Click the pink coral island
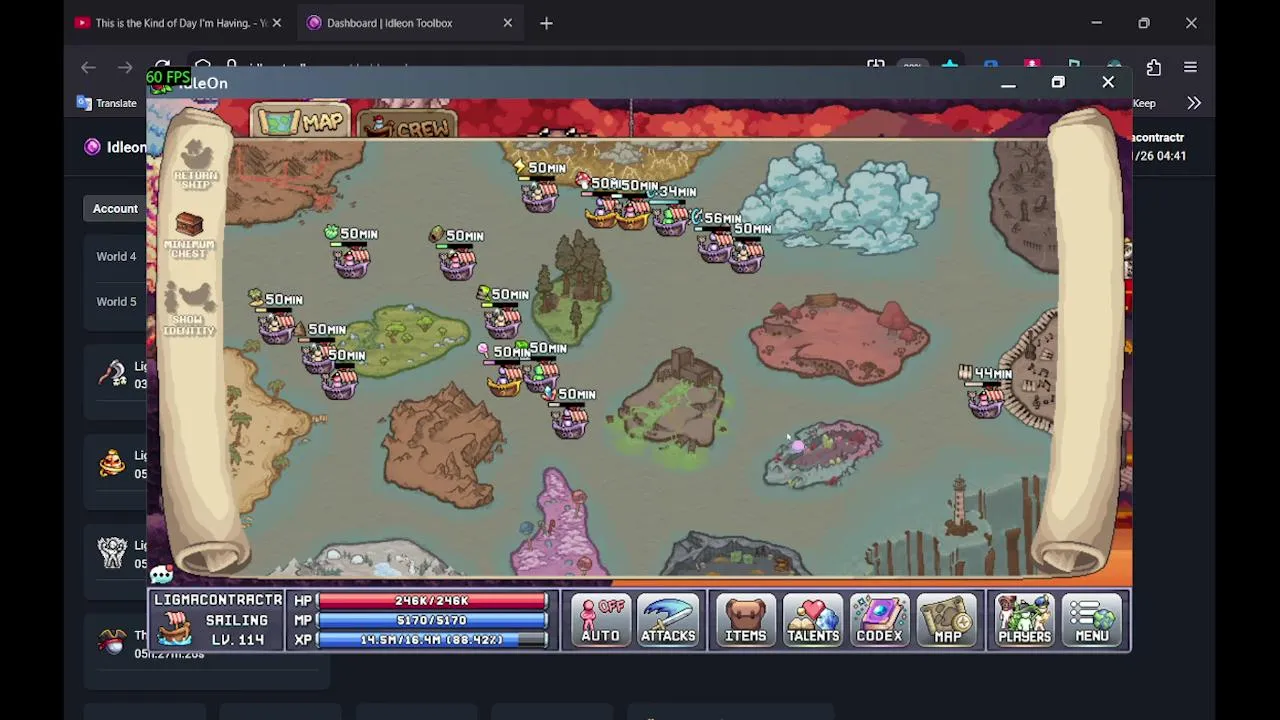 (x=558, y=525)
